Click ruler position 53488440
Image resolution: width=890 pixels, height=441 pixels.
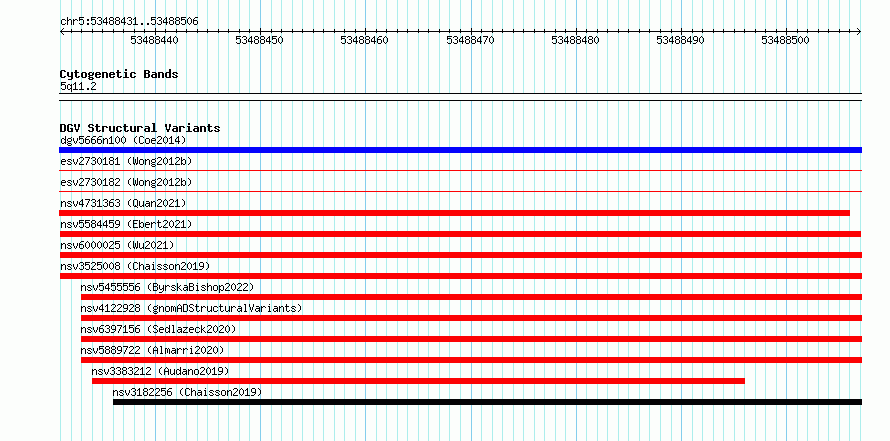coord(154,40)
